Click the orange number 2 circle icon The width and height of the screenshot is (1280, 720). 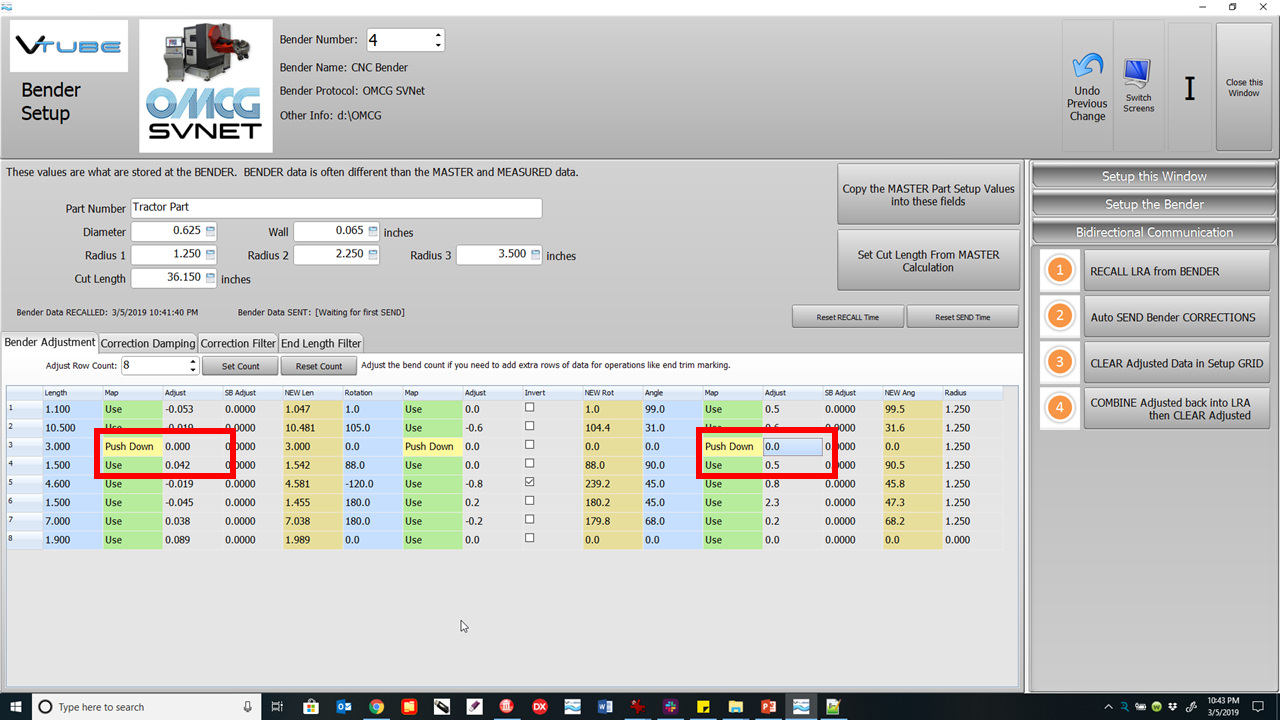1060,317
